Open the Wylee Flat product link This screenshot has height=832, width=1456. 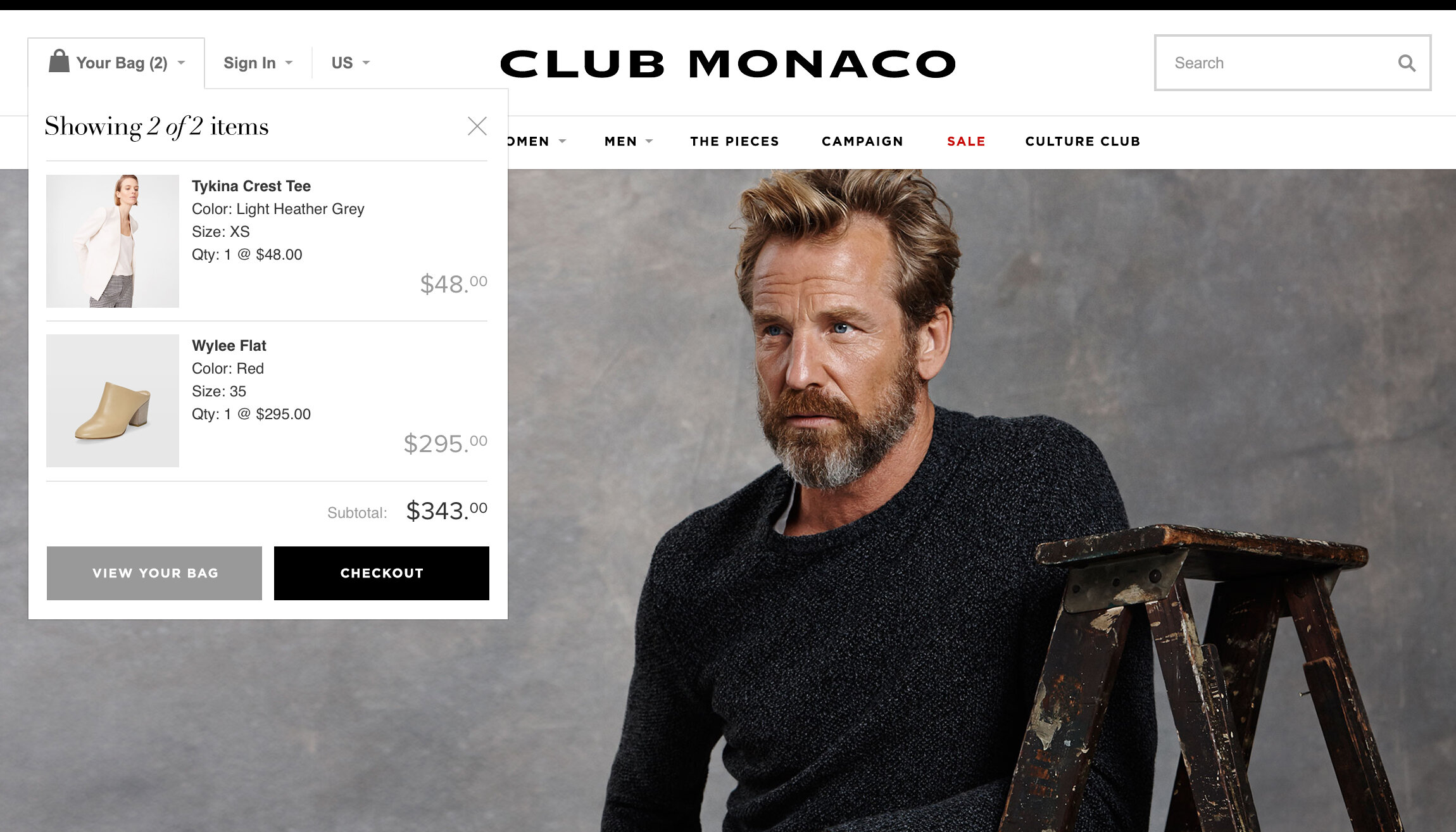click(229, 346)
